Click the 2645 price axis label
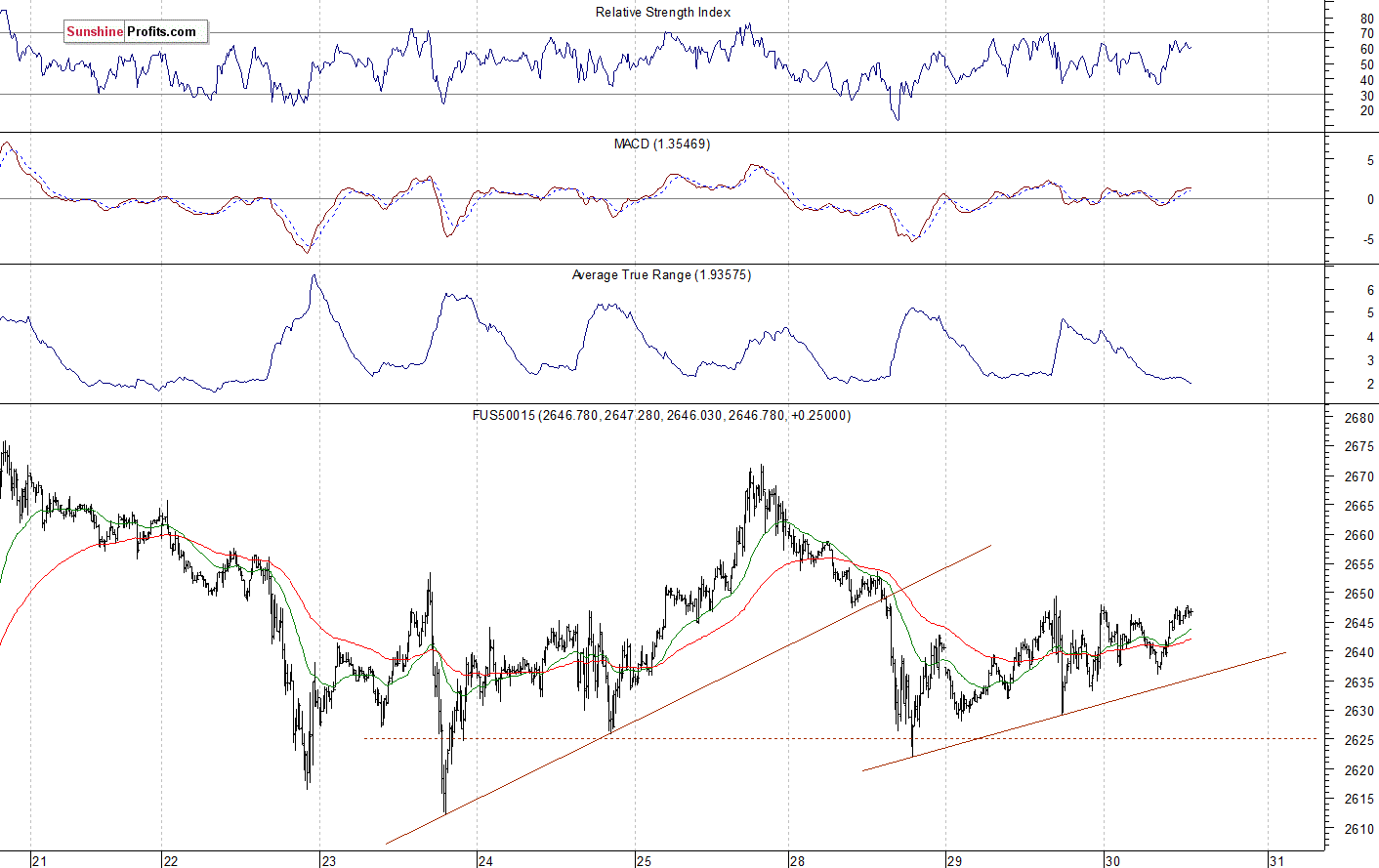1379x868 pixels. click(1359, 623)
